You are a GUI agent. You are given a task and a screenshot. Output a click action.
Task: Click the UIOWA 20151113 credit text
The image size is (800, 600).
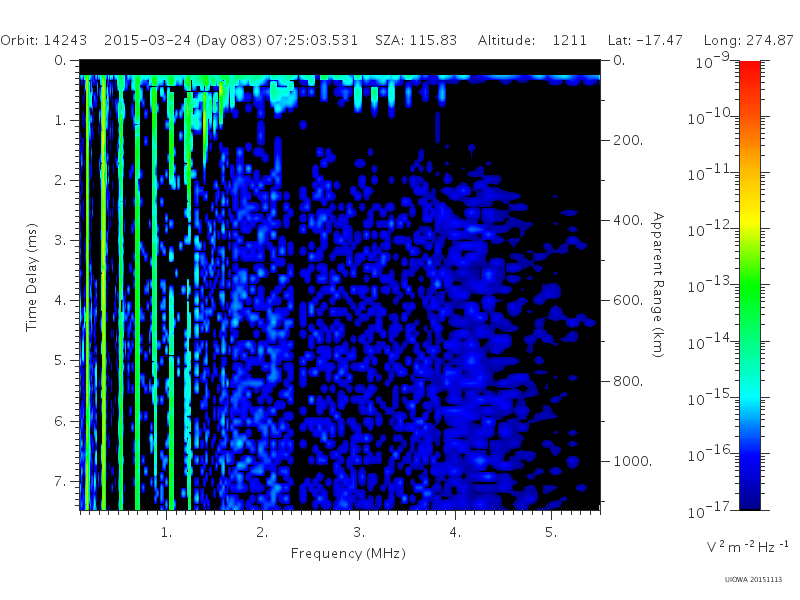(x=753, y=579)
